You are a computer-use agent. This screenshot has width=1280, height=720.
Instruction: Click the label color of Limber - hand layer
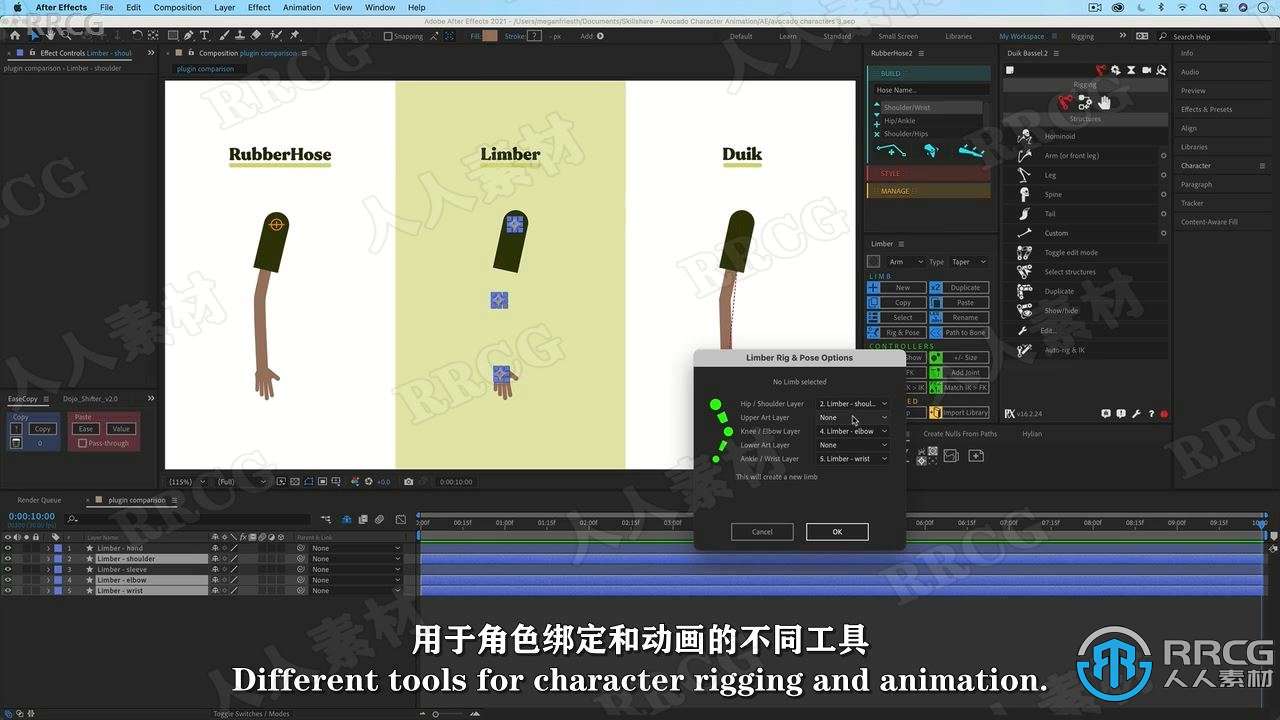(x=57, y=548)
